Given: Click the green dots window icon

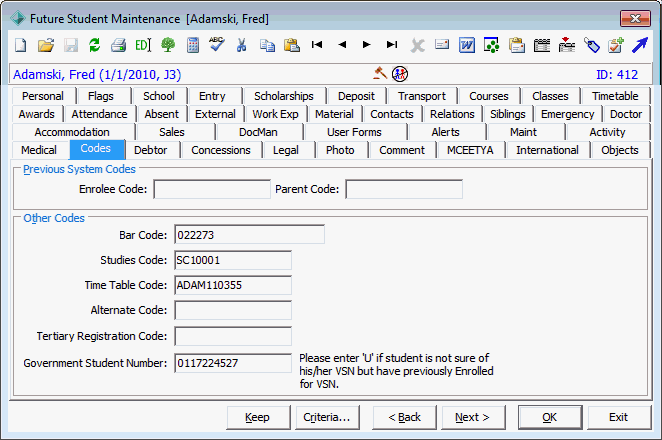Looking at the screenshot, I should [x=491, y=45].
